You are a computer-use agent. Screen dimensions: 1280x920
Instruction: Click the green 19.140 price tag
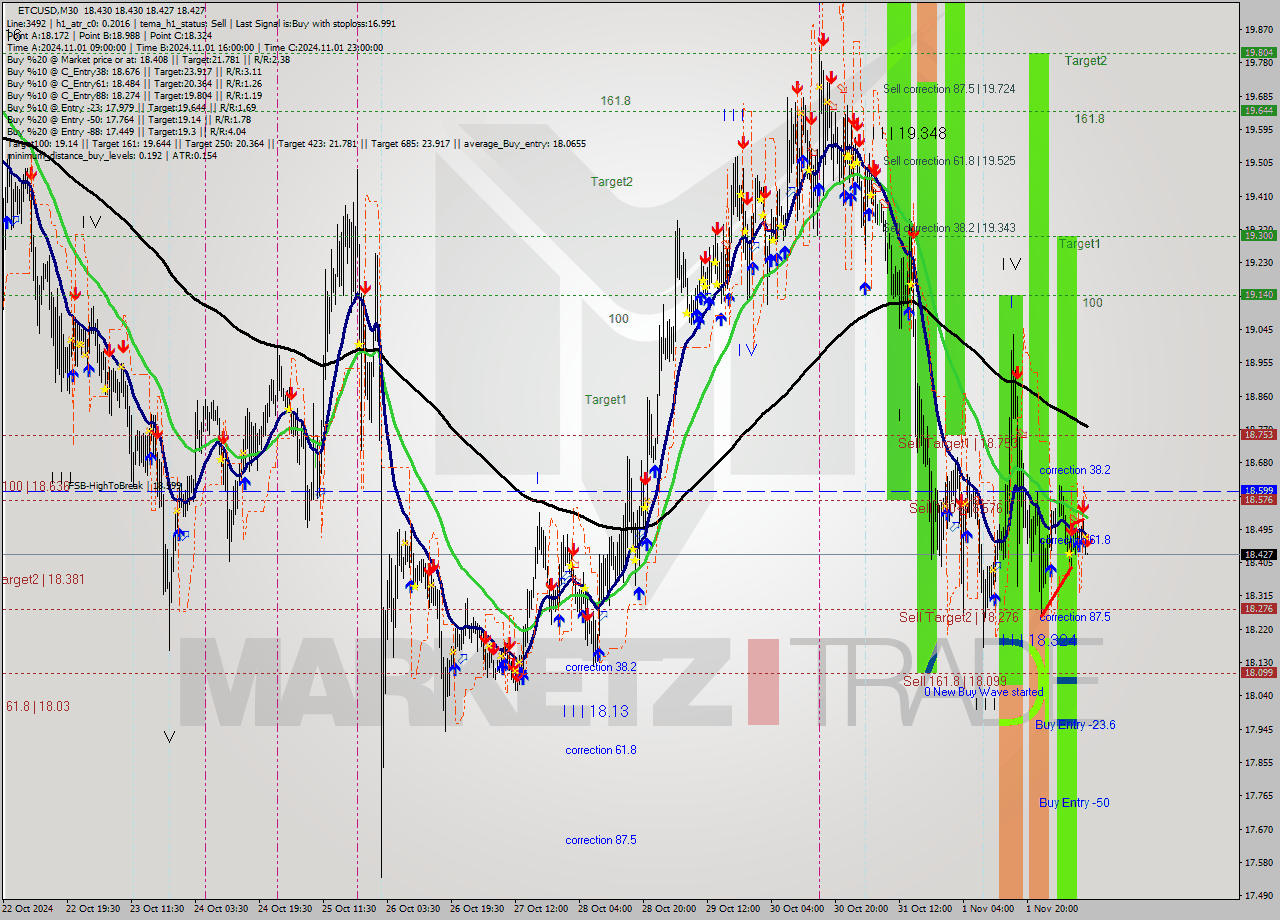pos(1258,294)
